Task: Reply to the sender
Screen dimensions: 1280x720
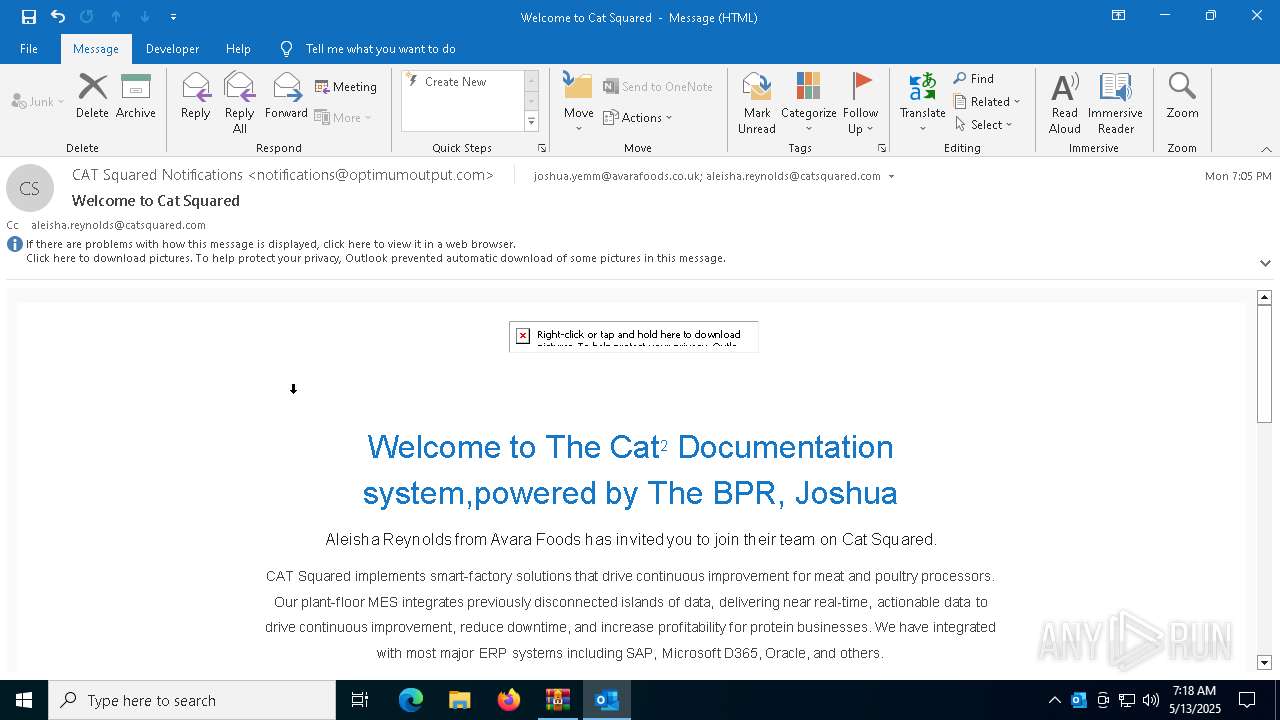Action: [x=196, y=96]
